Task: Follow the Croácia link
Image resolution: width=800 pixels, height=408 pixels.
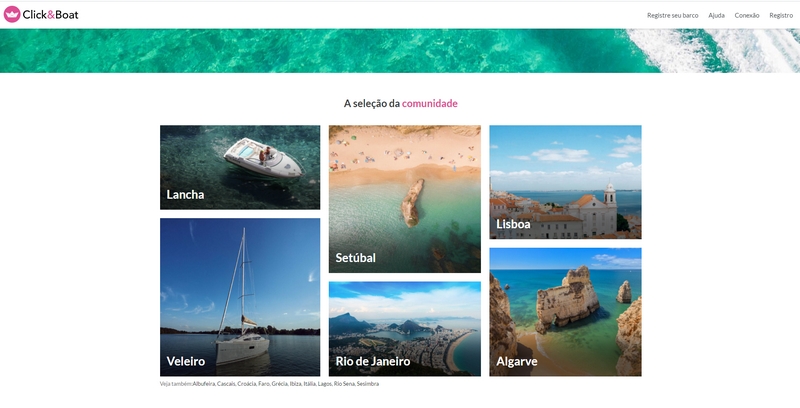Action: [x=246, y=384]
